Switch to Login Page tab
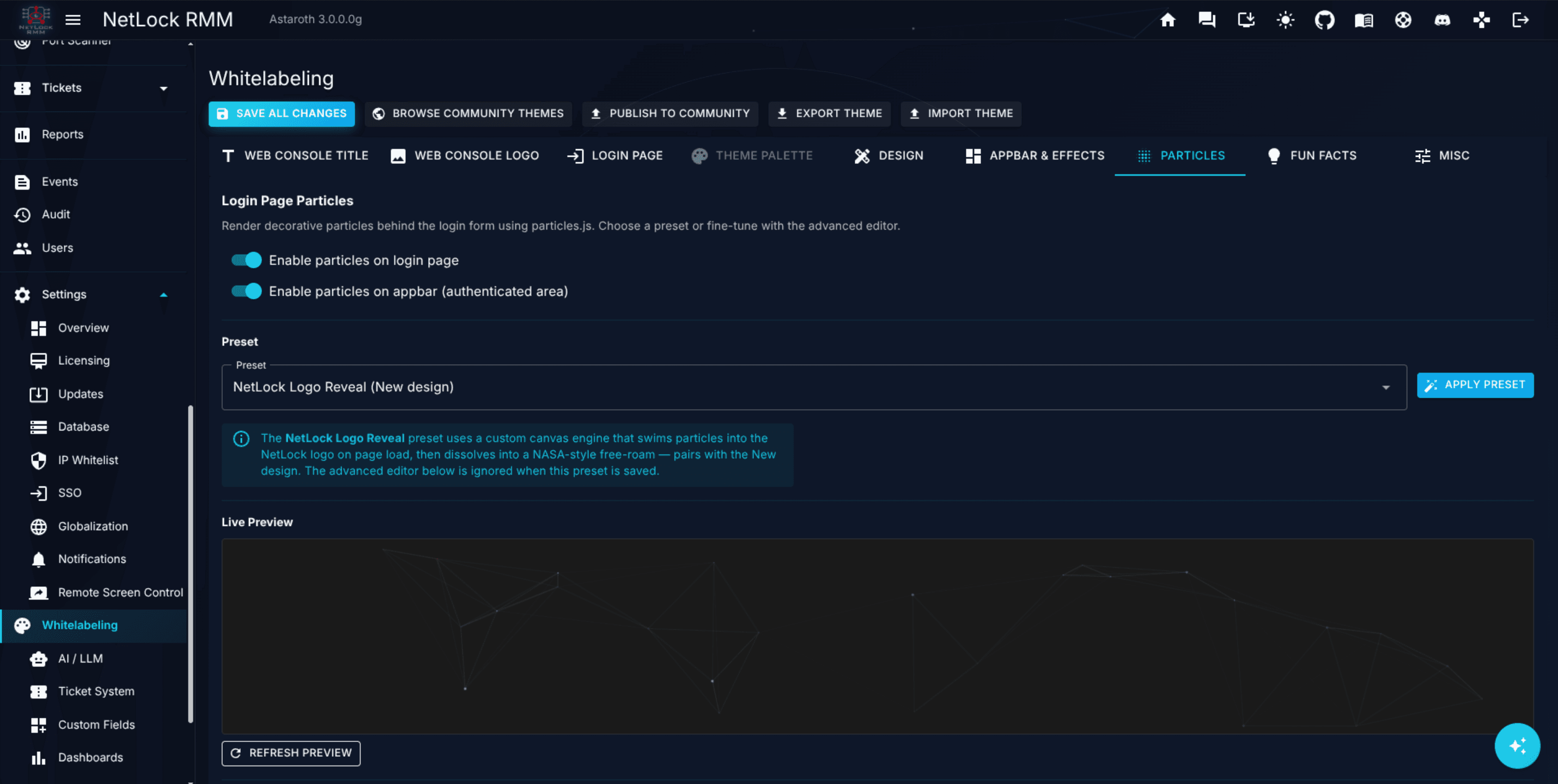Screen dimensions: 1558x784 615,156
